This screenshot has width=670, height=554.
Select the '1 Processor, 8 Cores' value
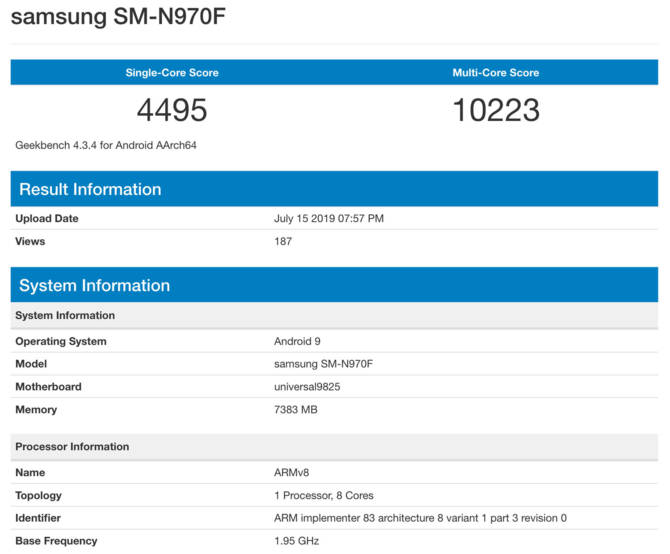click(x=324, y=495)
